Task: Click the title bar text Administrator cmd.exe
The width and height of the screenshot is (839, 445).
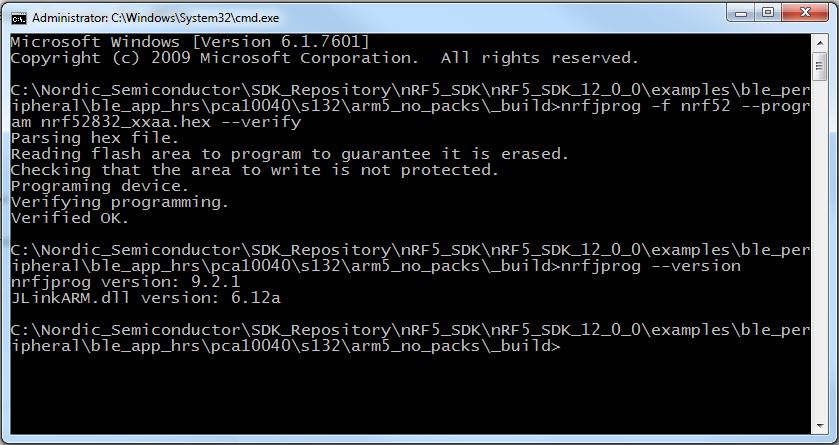Action: 155,18
